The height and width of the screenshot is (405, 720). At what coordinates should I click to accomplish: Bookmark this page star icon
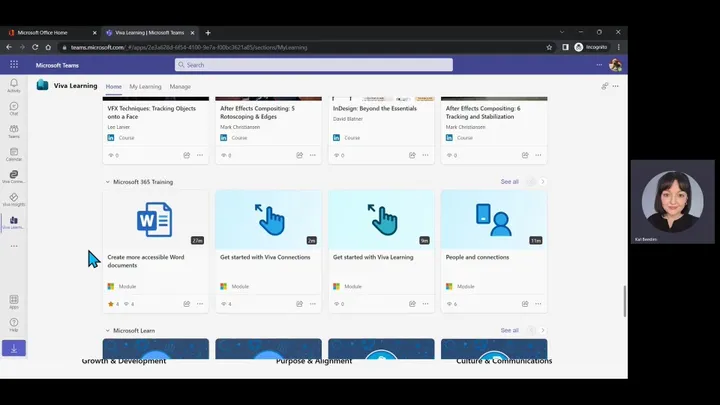pos(549,47)
